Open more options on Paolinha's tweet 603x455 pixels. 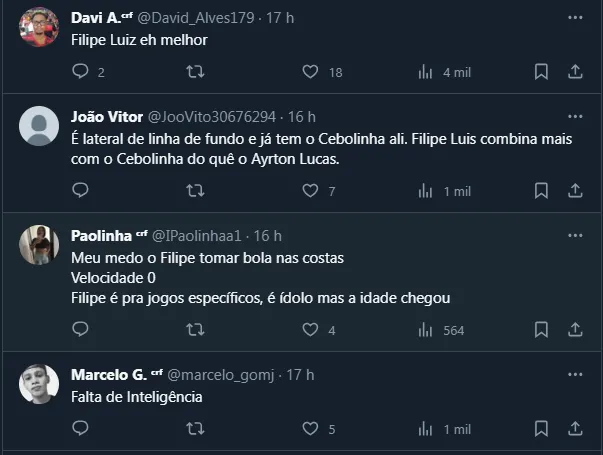pos(575,235)
